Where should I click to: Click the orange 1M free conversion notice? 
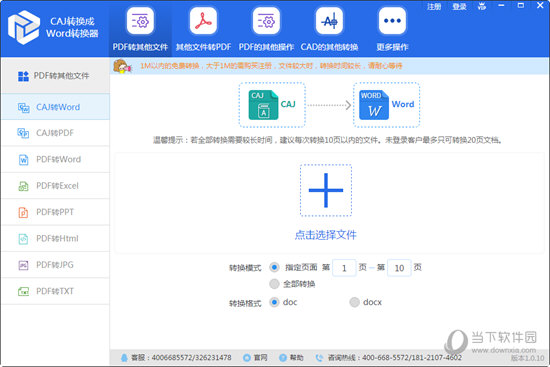(x=271, y=66)
